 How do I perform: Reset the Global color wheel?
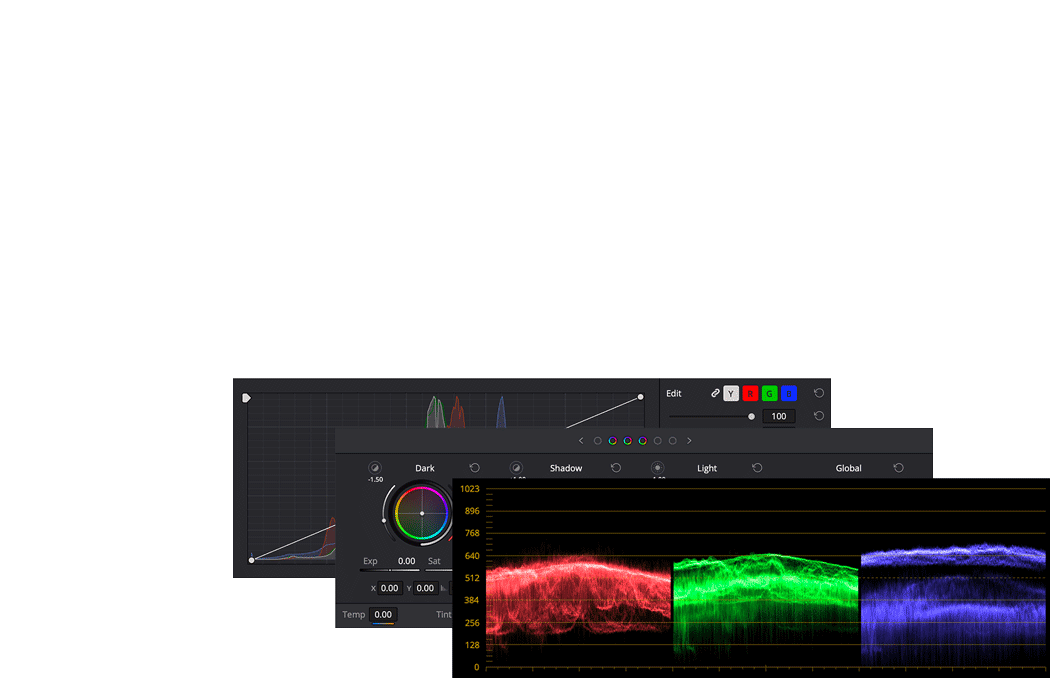click(x=898, y=468)
